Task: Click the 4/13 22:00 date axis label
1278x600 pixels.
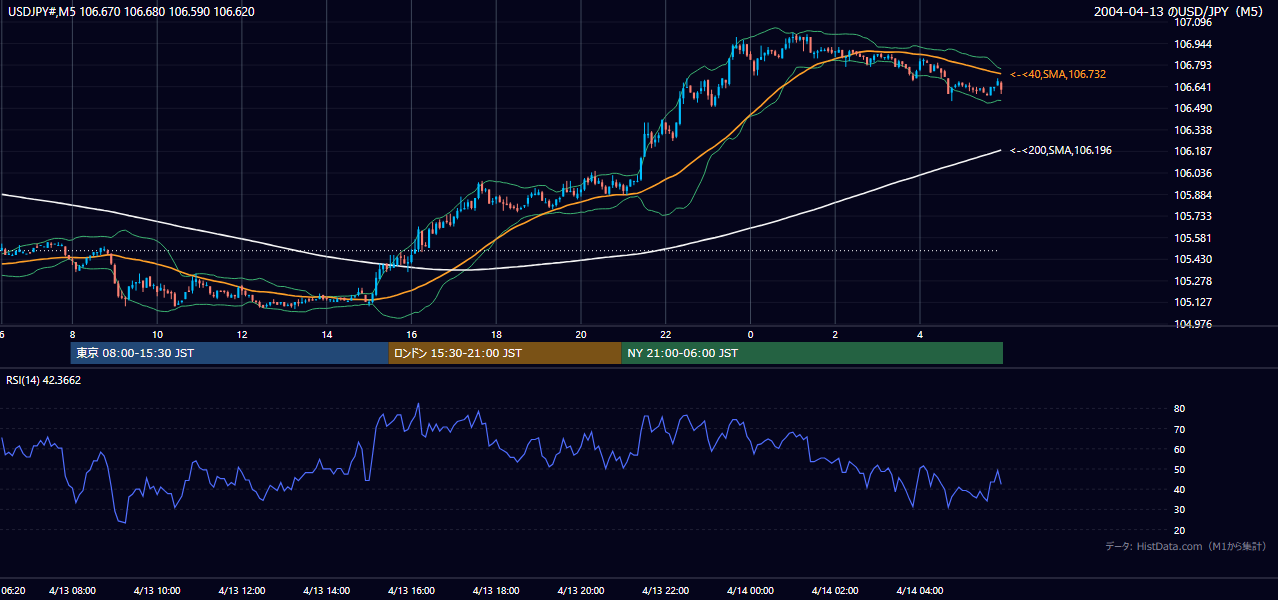Action: [666, 591]
